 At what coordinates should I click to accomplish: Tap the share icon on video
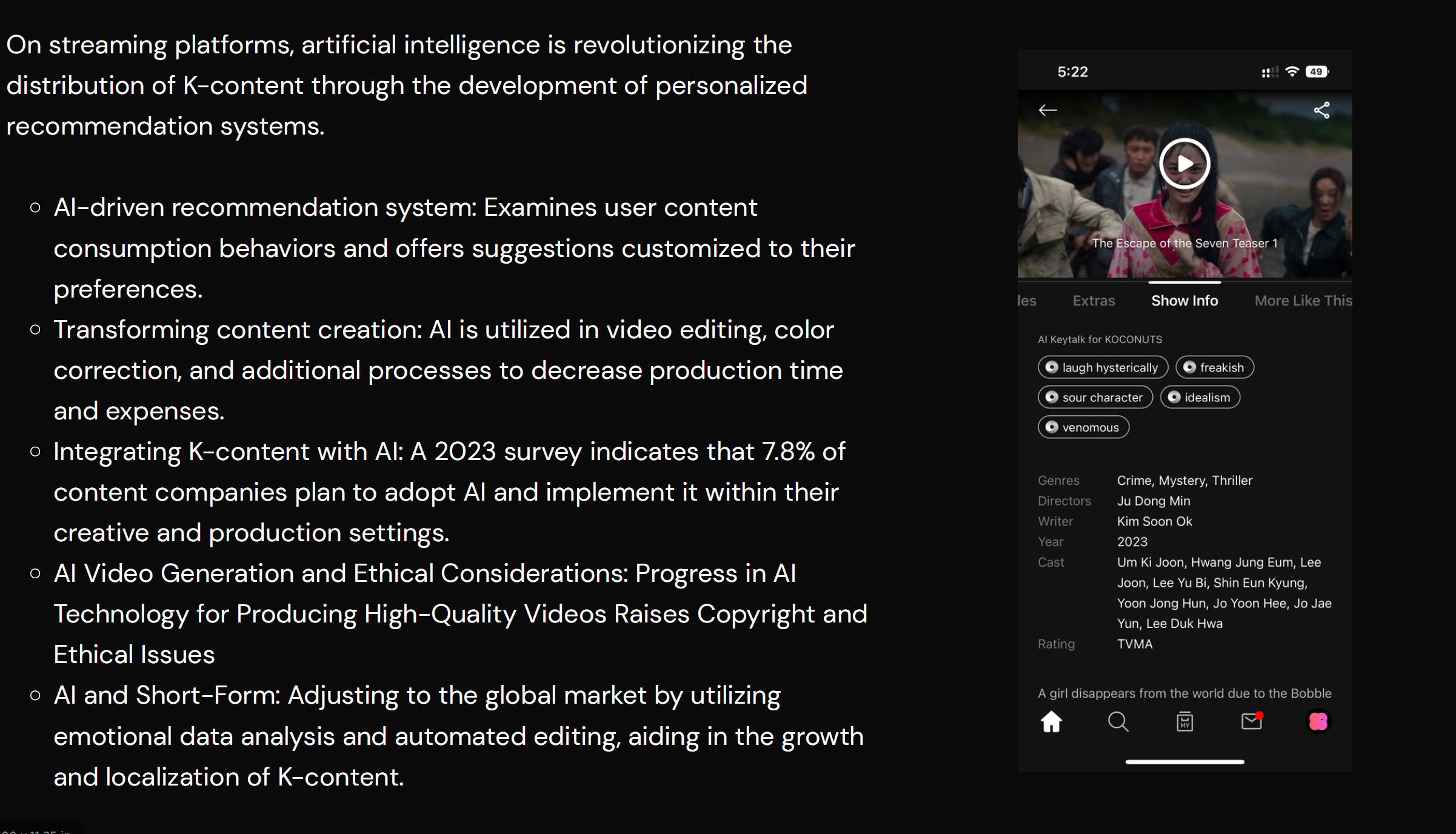tap(1321, 110)
